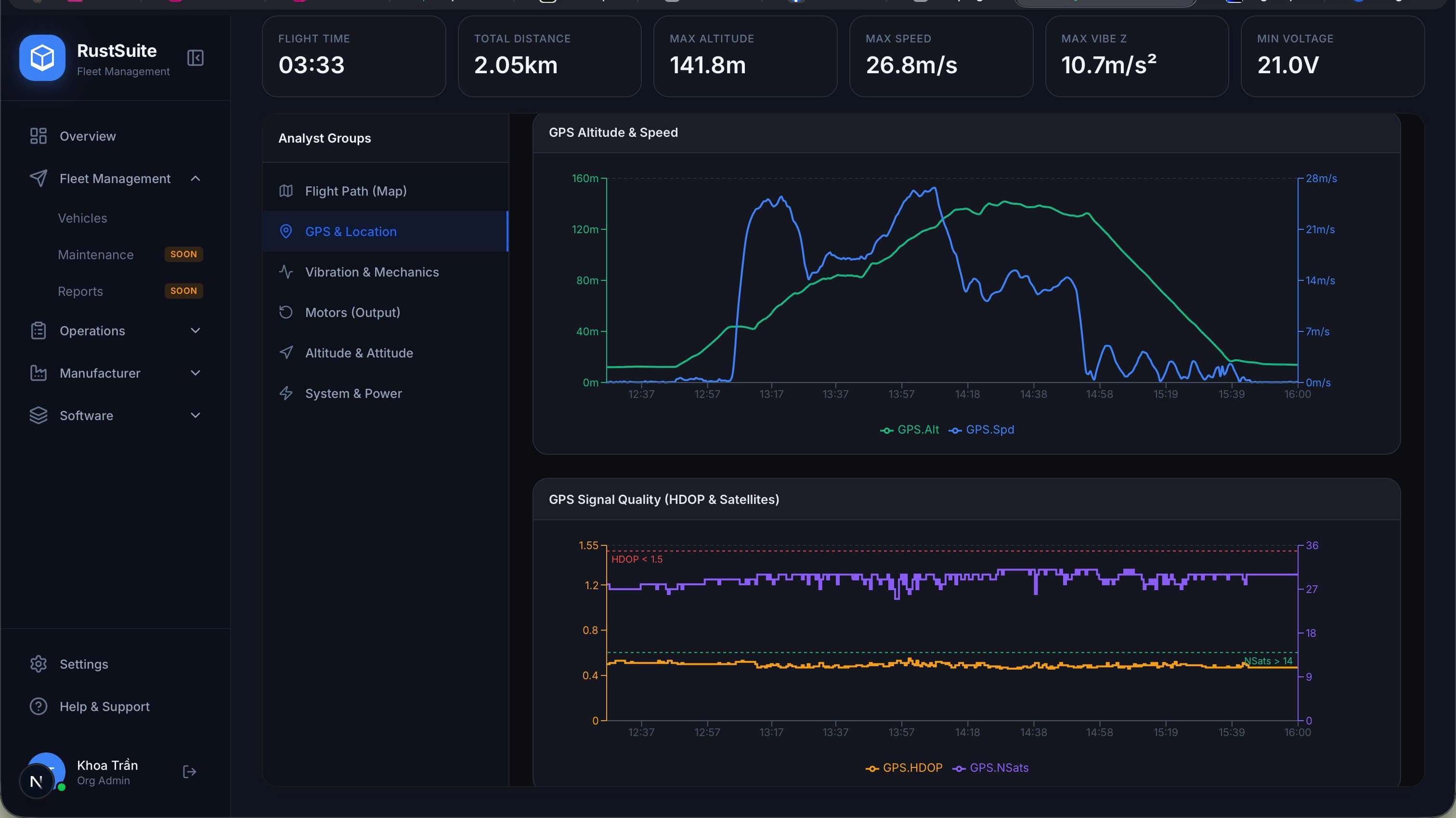Open the Settings page
This screenshot has height=818, width=1456.
pyautogui.click(x=115, y=663)
